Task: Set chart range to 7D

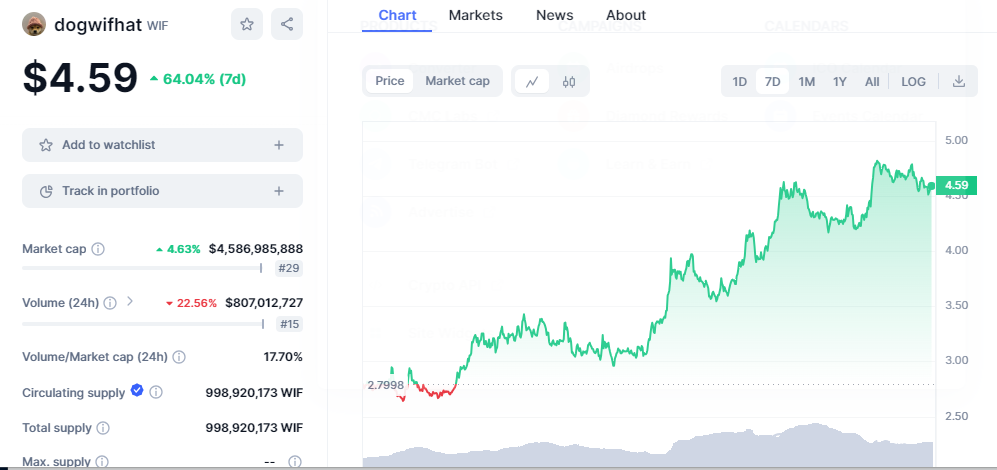Action: pyautogui.click(x=773, y=81)
